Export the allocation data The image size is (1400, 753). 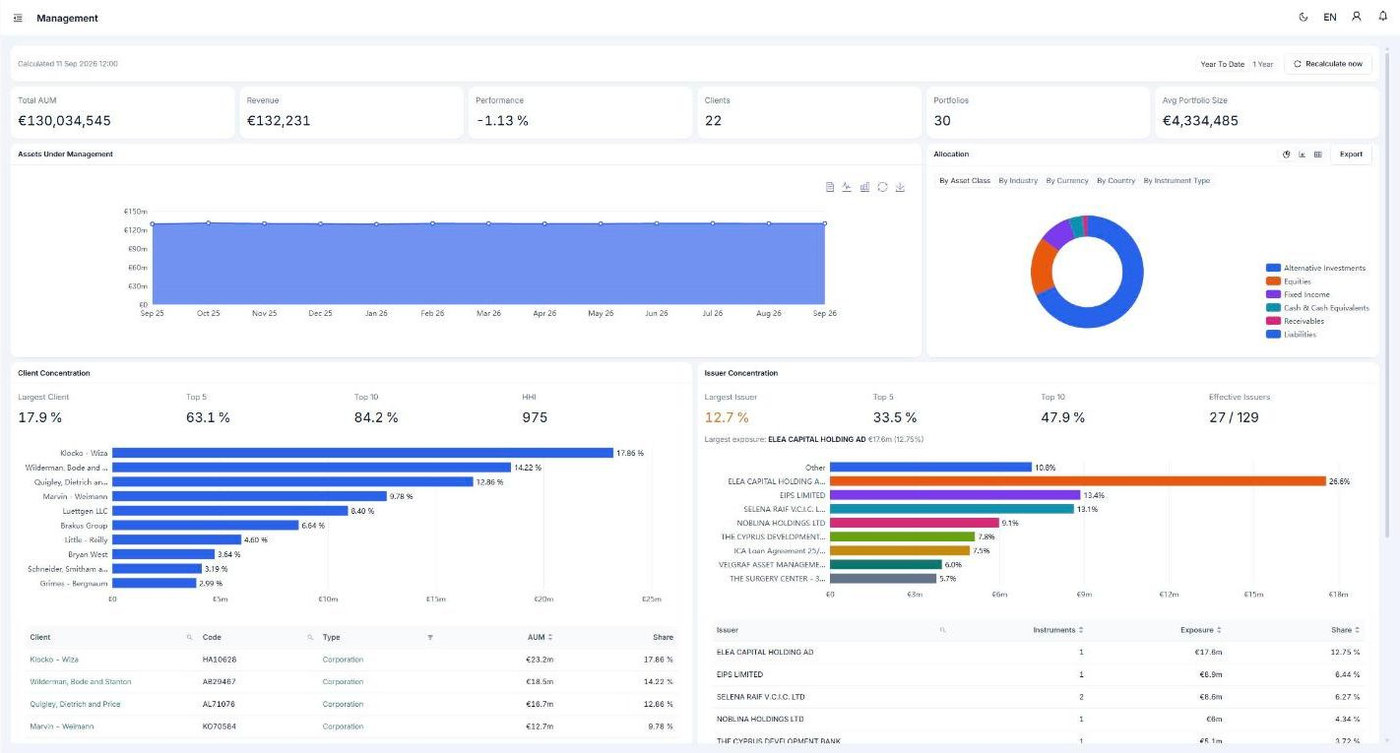(1351, 154)
